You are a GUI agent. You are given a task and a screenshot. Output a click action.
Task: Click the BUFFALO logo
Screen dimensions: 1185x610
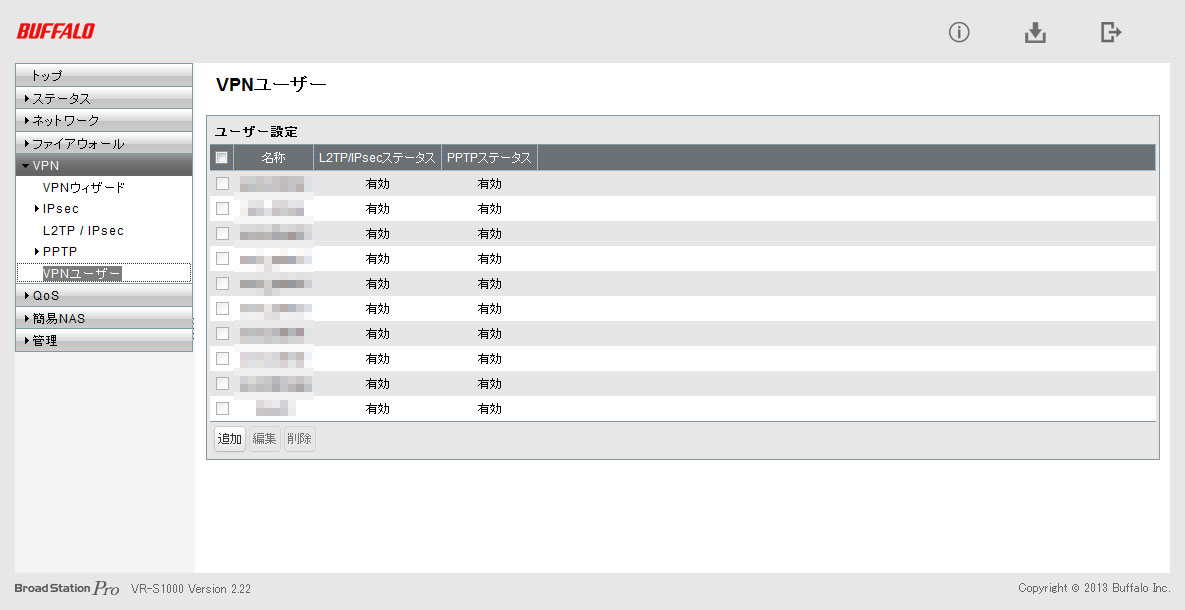[56, 32]
